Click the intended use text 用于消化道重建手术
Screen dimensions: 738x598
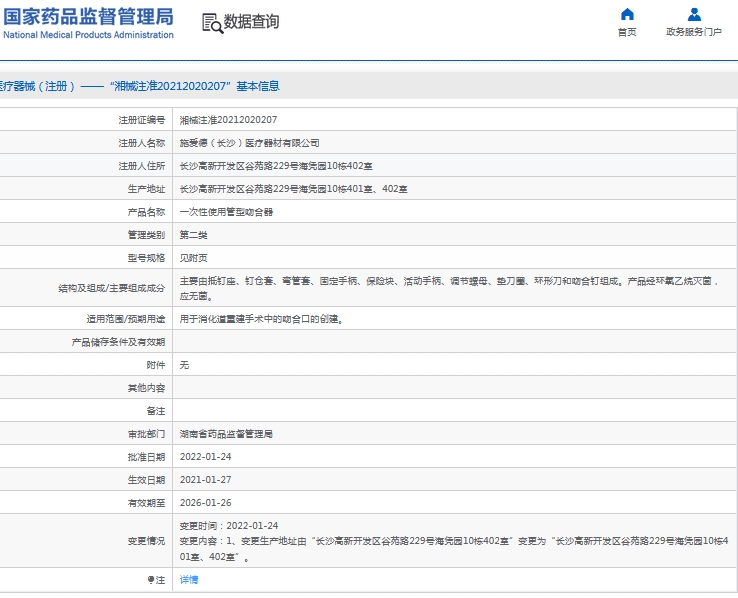tap(222, 319)
